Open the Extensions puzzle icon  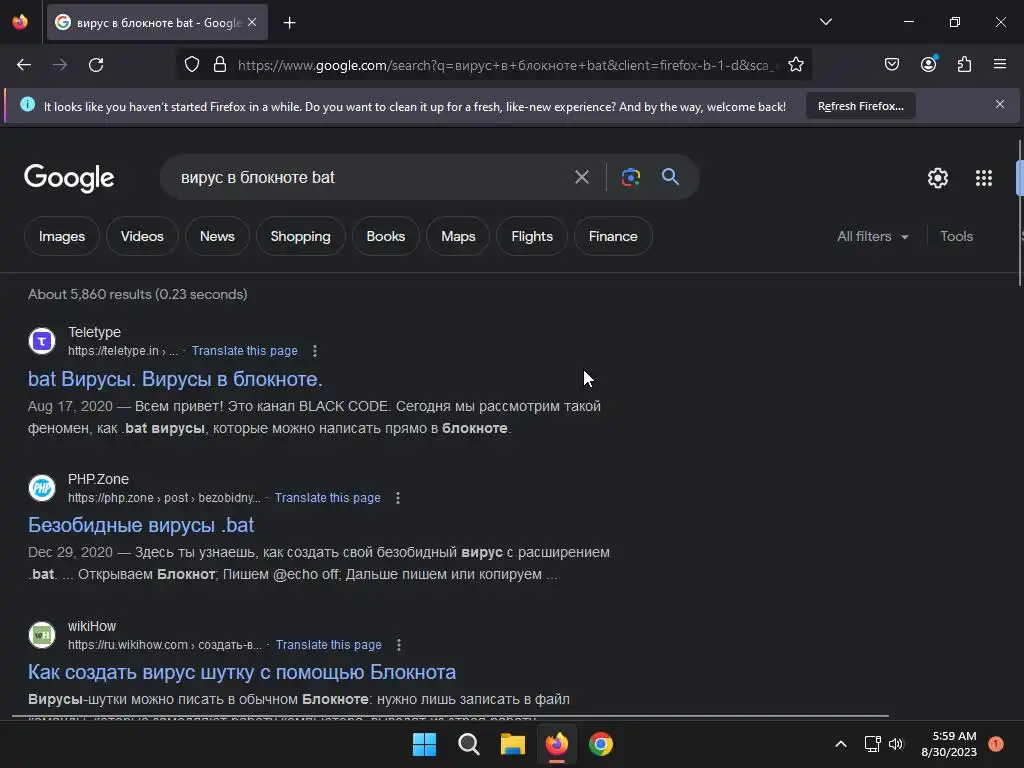pos(964,65)
